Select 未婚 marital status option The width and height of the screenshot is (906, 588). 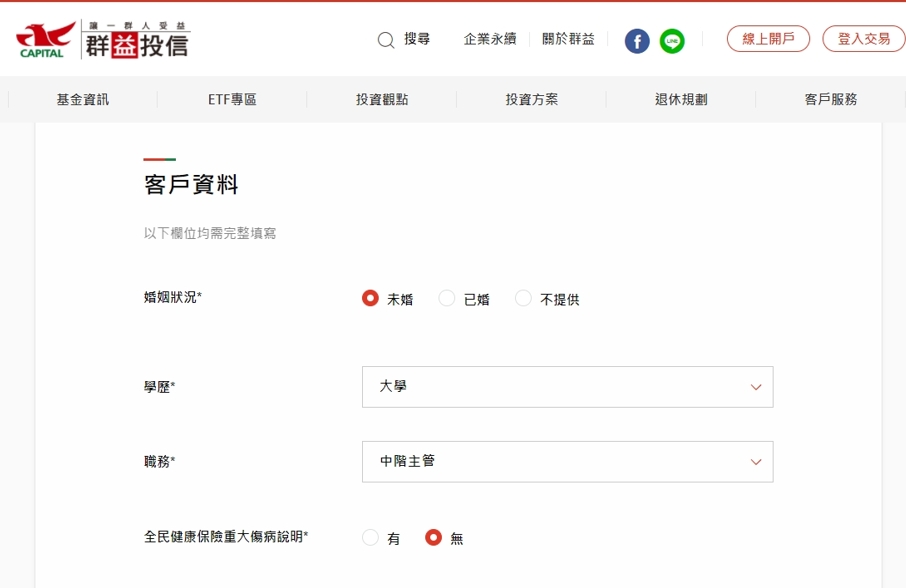(371, 298)
